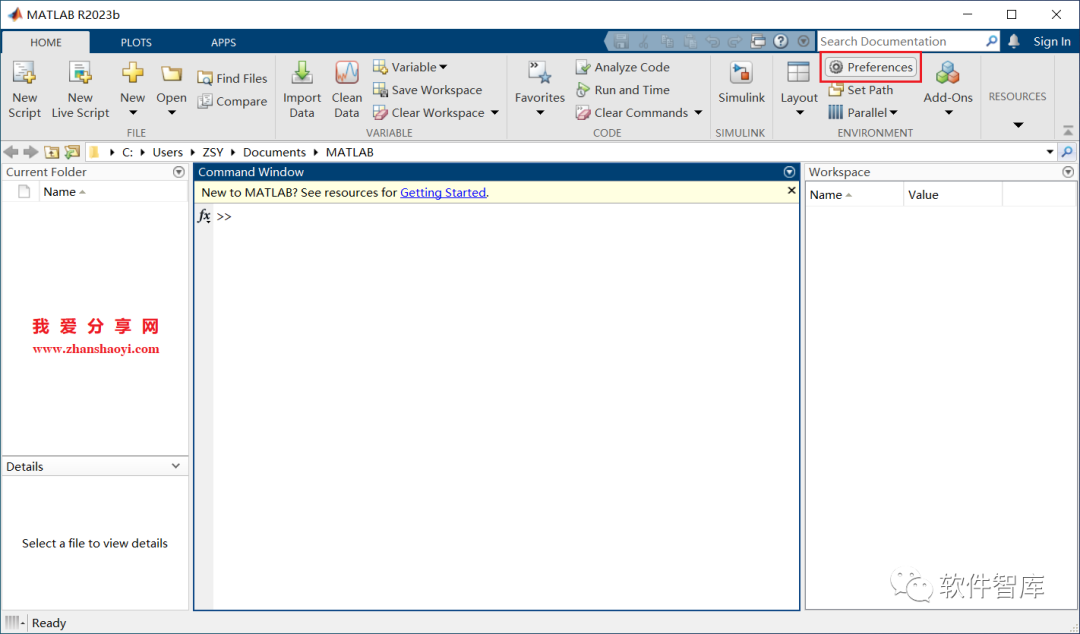1080x634 pixels.
Task: Expand Clear Commands dropdown arrow
Action: coord(698,112)
